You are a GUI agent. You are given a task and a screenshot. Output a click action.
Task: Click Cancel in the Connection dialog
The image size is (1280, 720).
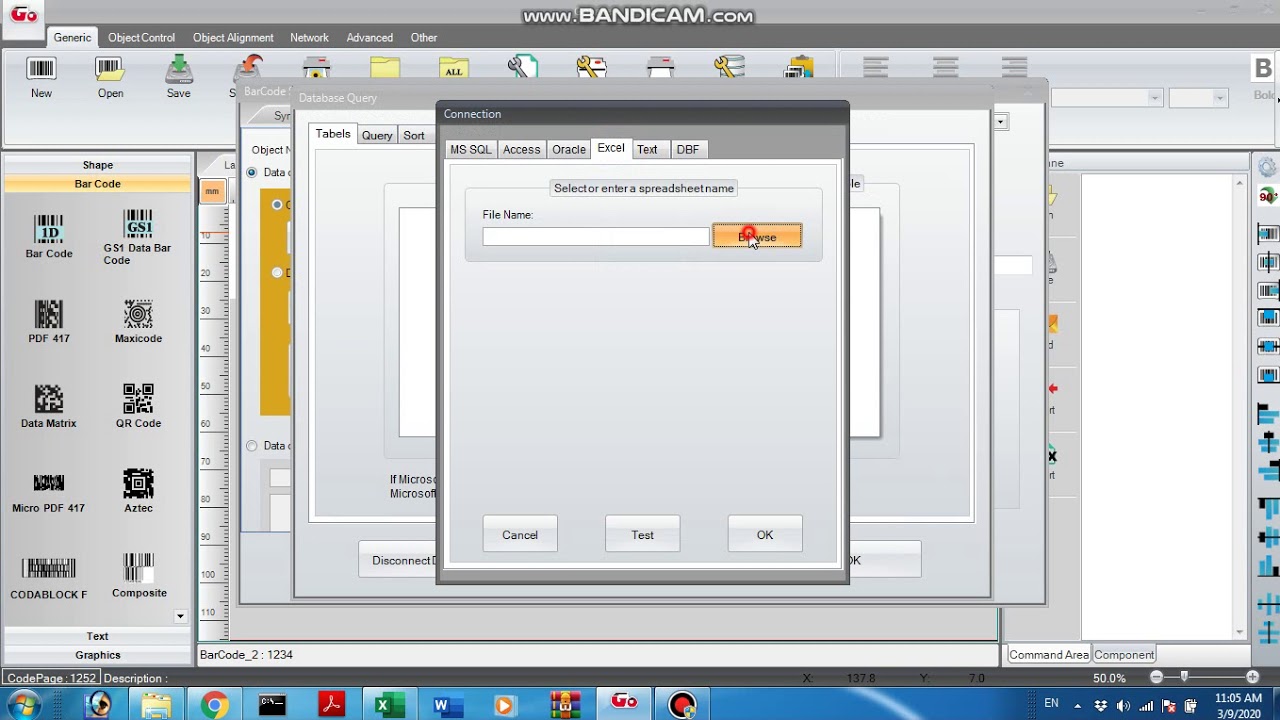tap(520, 535)
